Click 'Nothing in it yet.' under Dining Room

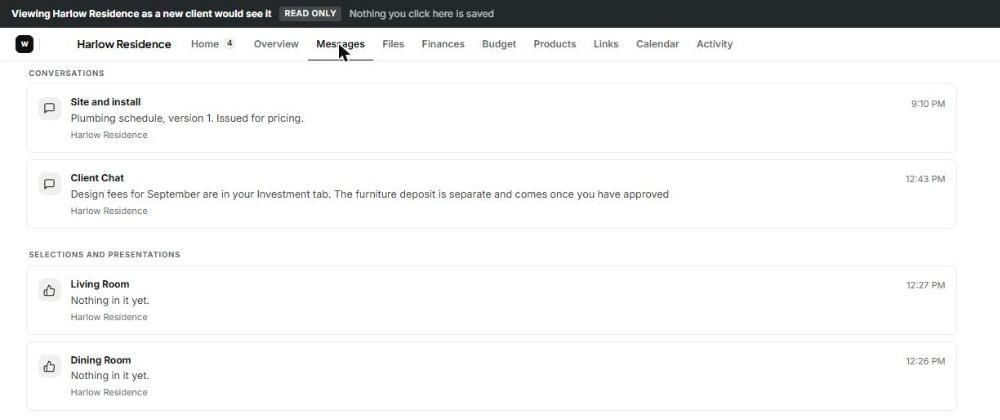(x=110, y=376)
